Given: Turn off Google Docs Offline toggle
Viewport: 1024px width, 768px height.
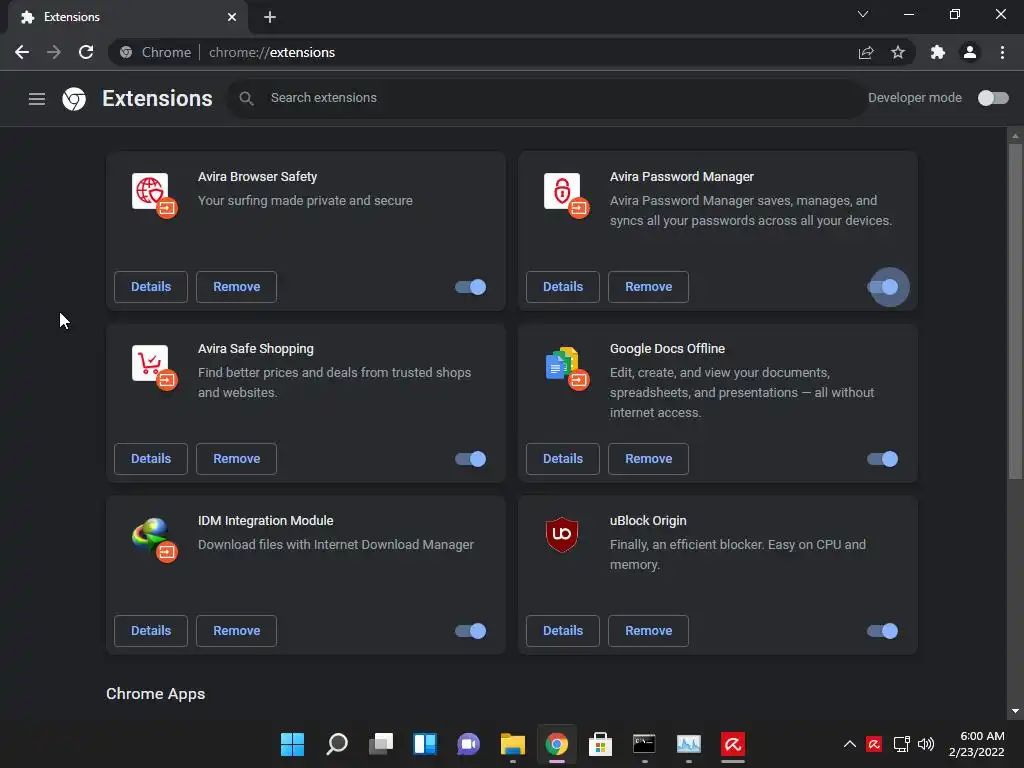Looking at the screenshot, I should [882, 459].
